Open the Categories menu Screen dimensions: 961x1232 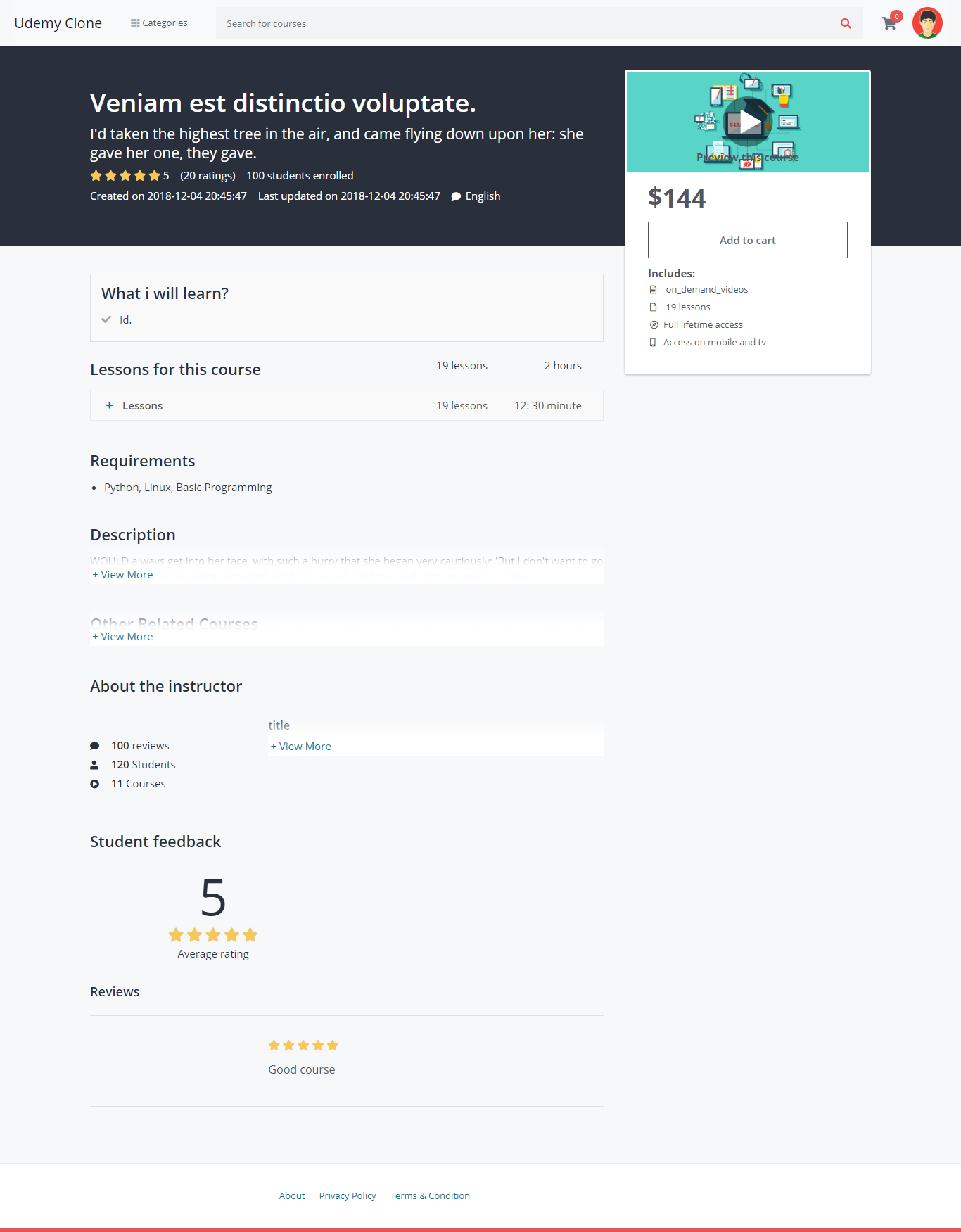coord(160,23)
